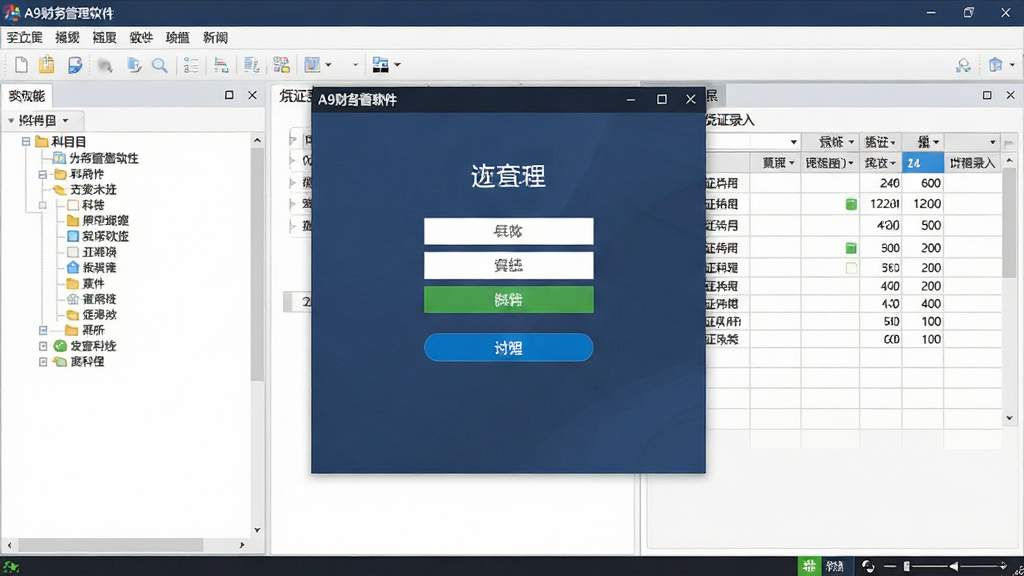This screenshot has width=1024, height=576.
Task: Click the minus sign left of the status bar zoom slider
Action: coord(889,566)
